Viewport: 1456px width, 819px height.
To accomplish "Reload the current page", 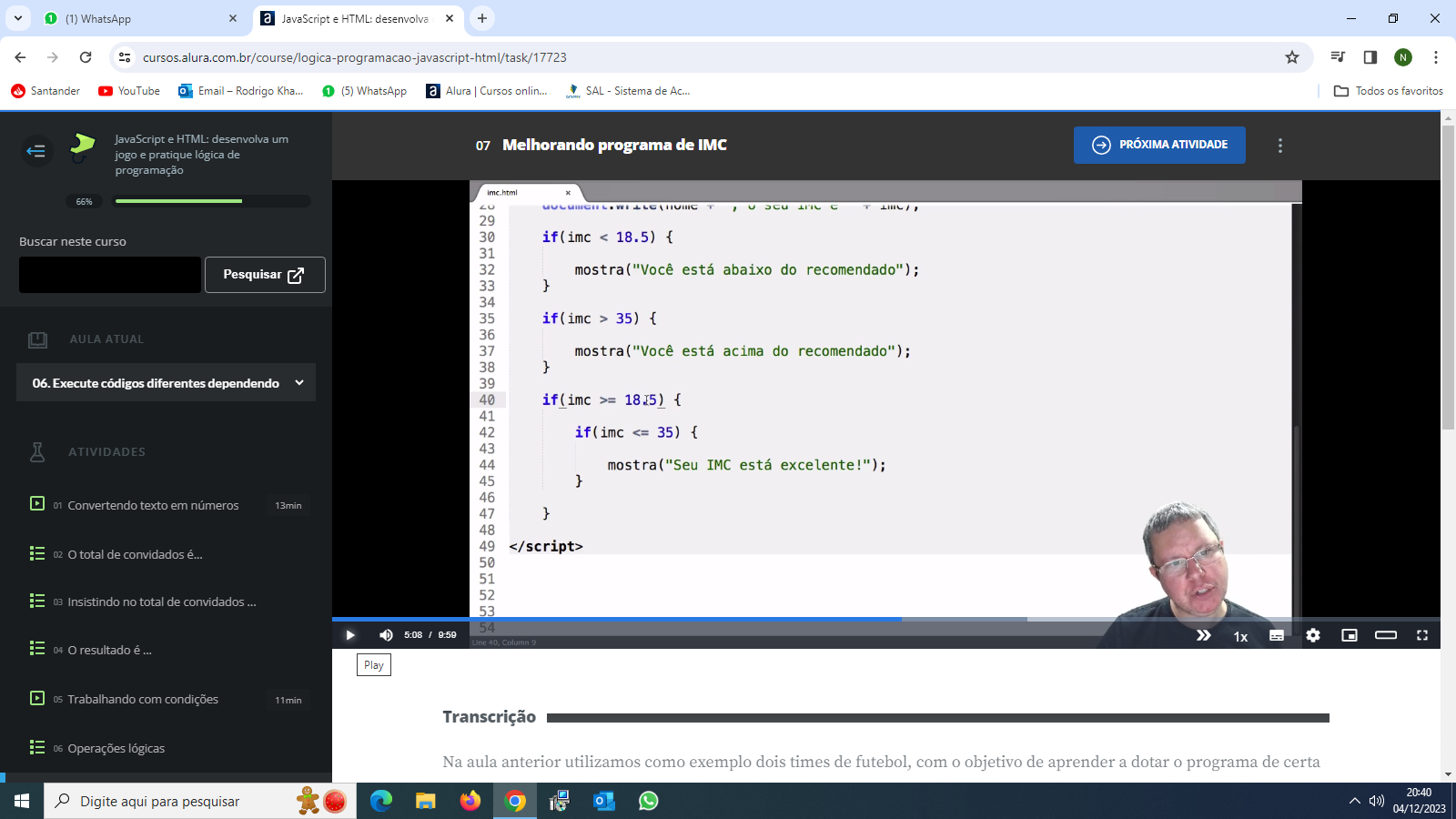I will tap(86, 57).
